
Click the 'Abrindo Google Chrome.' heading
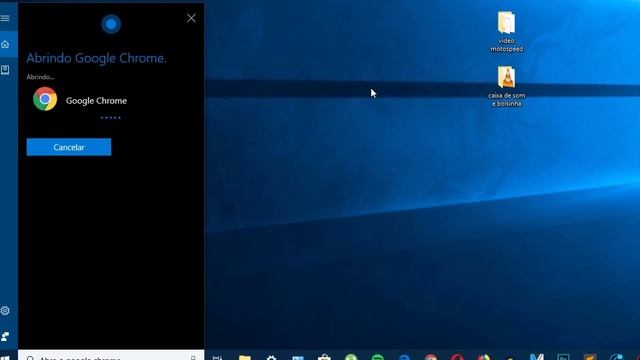click(x=96, y=58)
